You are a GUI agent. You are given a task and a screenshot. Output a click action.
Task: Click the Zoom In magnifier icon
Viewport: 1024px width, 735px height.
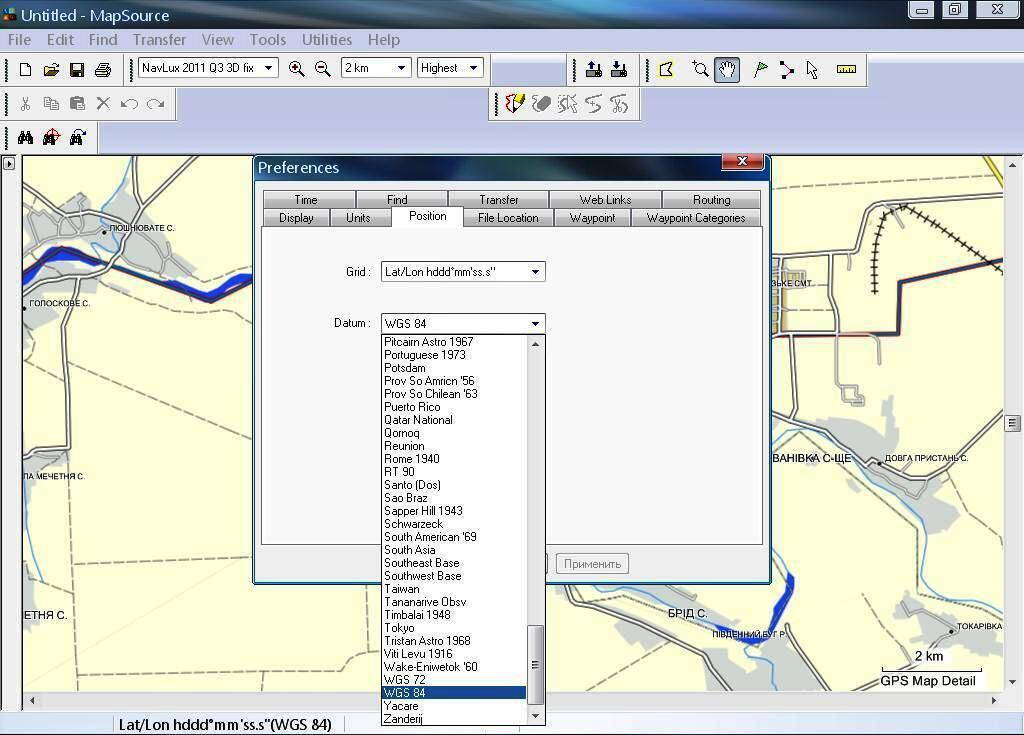pos(296,68)
